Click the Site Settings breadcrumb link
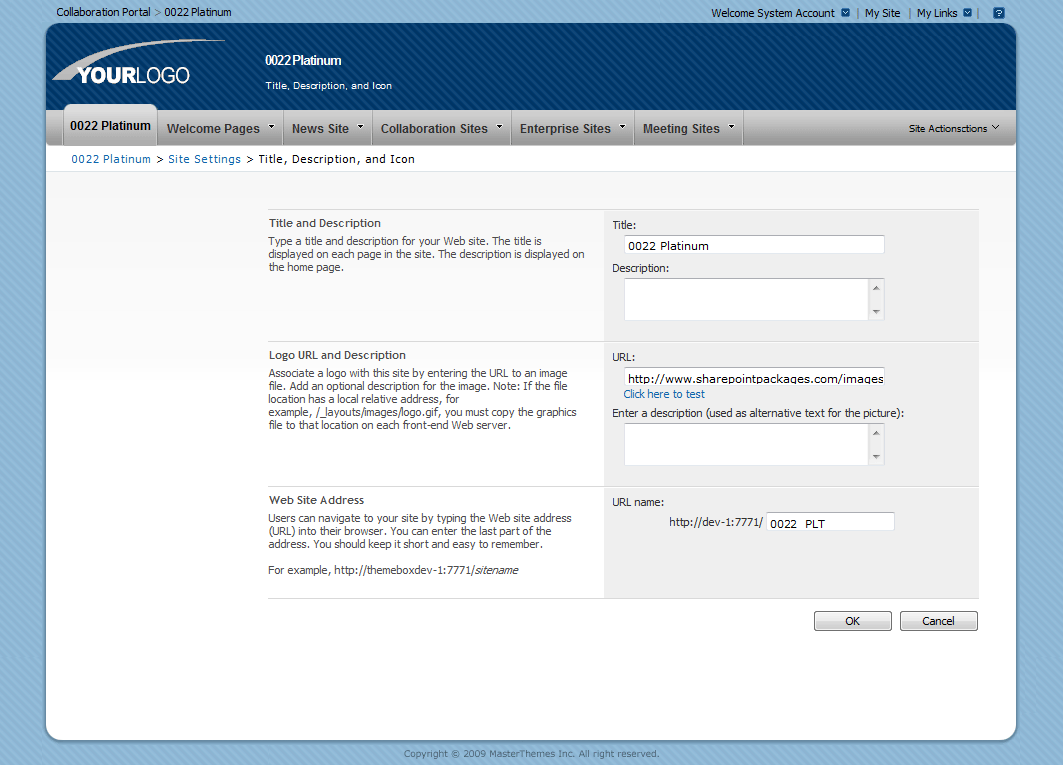The width and height of the screenshot is (1063, 765). point(204,159)
